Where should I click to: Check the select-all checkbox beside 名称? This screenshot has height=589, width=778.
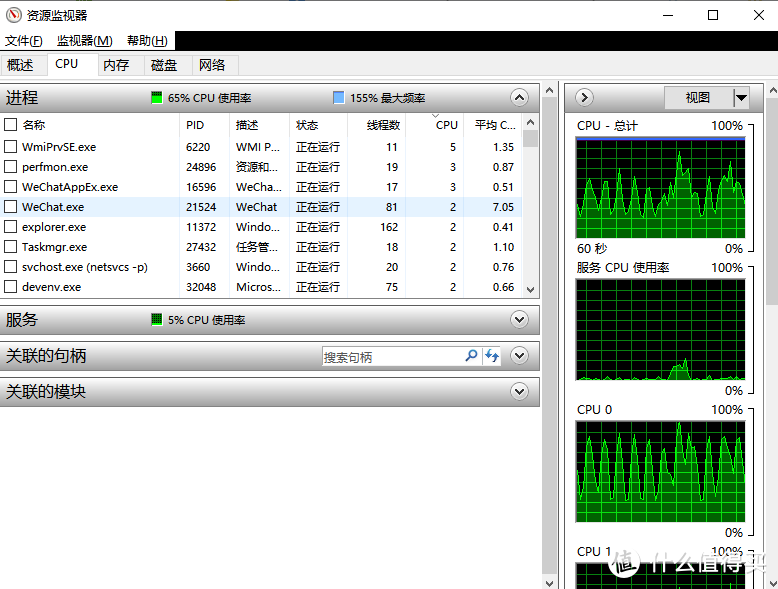(10, 125)
